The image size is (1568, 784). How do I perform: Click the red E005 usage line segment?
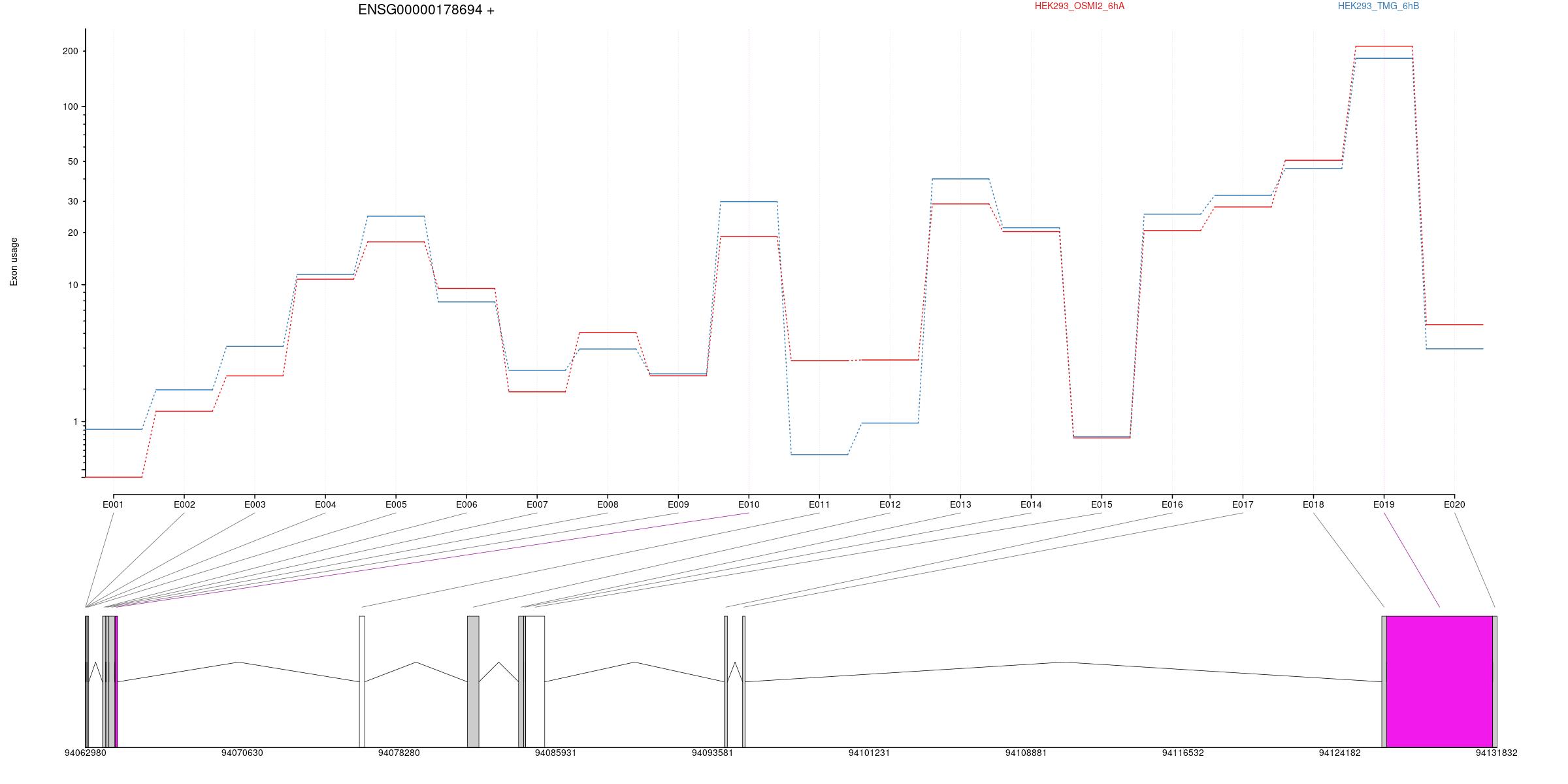pos(396,242)
